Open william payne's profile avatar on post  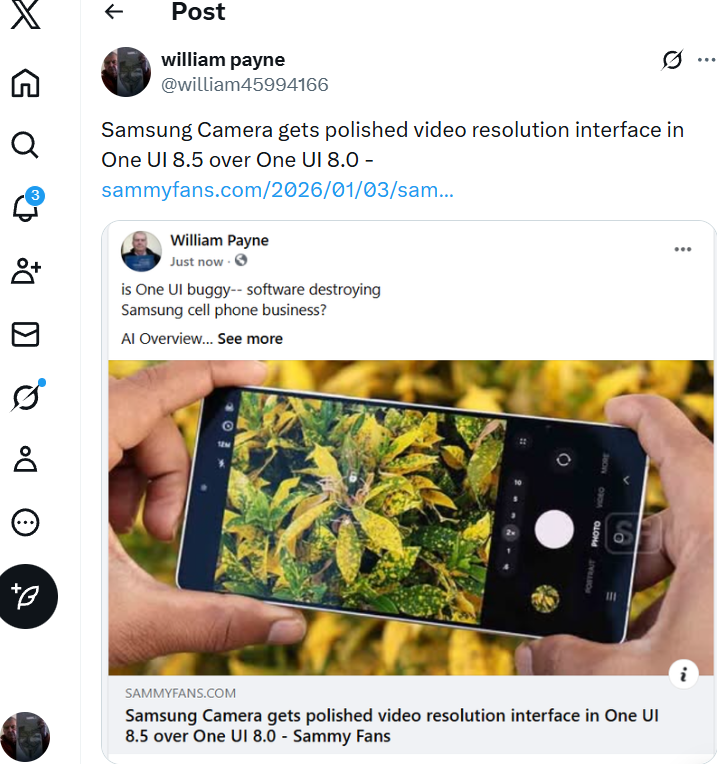pos(126,72)
